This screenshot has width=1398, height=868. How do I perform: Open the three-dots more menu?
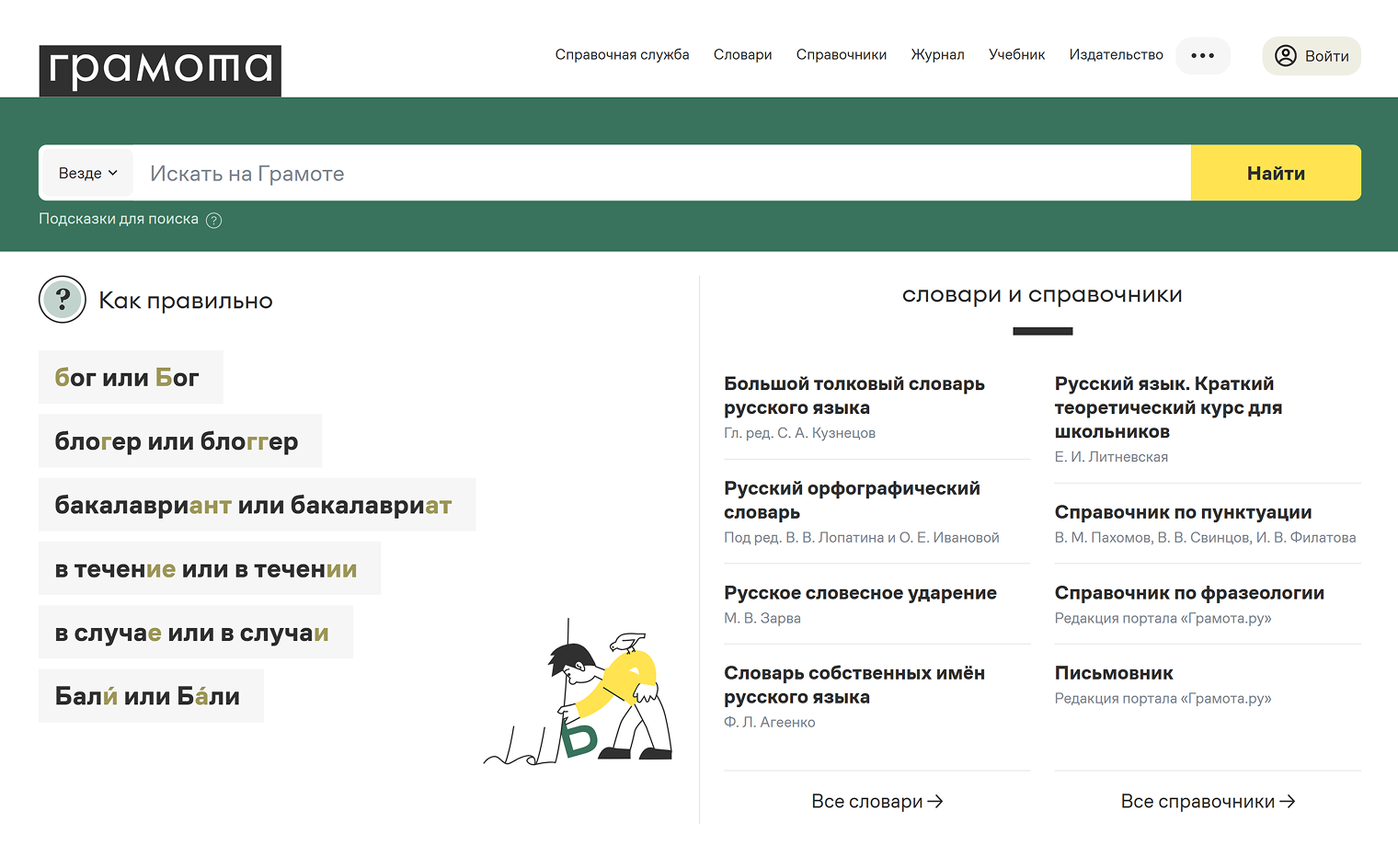(1202, 55)
